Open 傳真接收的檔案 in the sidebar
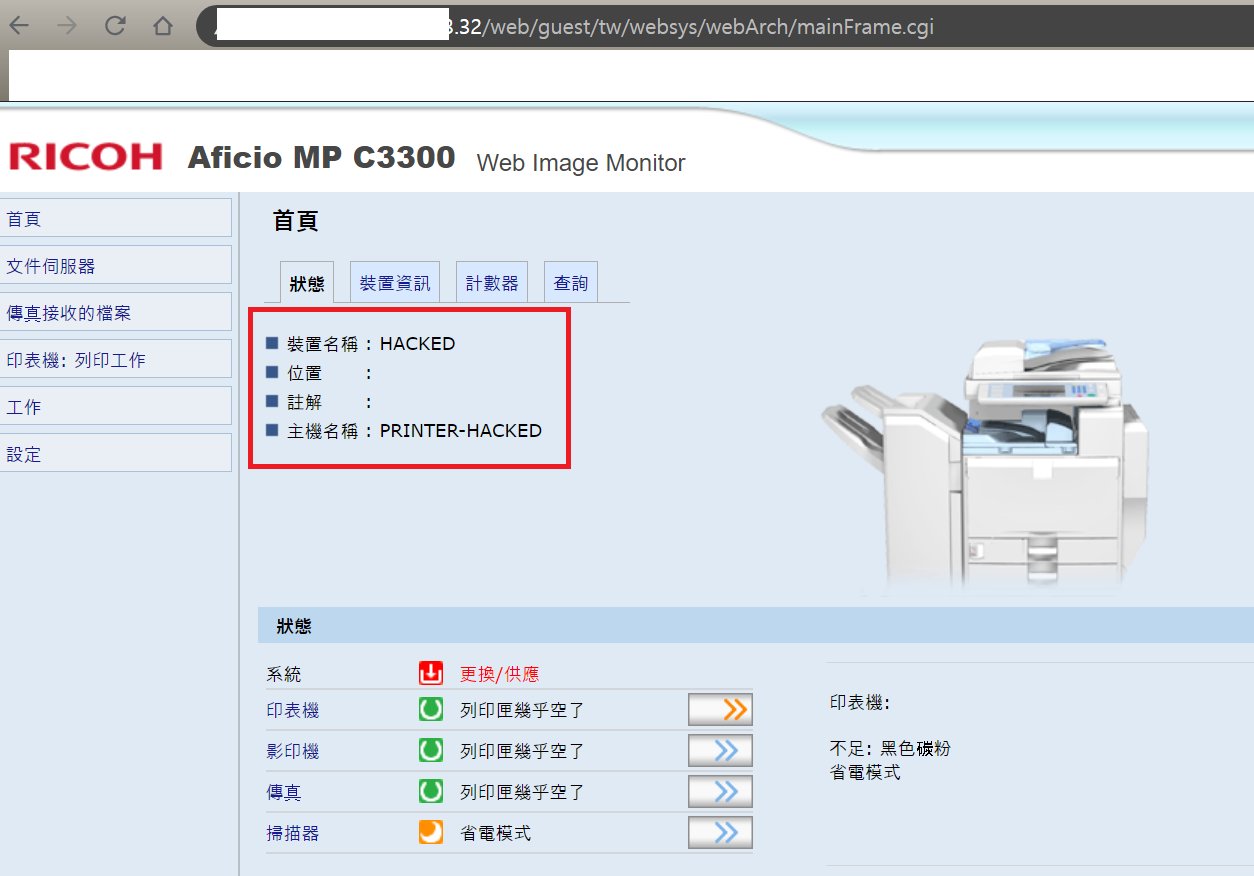1254x876 pixels. [116, 312]
